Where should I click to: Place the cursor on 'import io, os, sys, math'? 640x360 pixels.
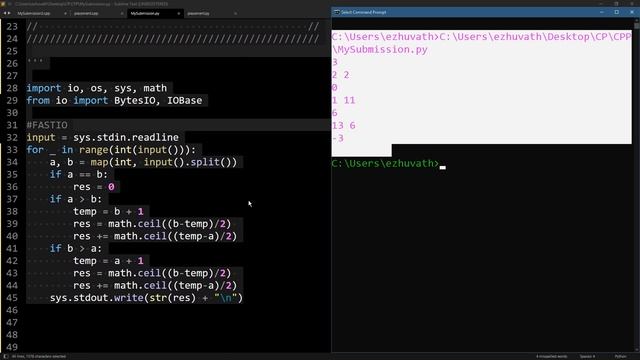click(x=97, y=88)
